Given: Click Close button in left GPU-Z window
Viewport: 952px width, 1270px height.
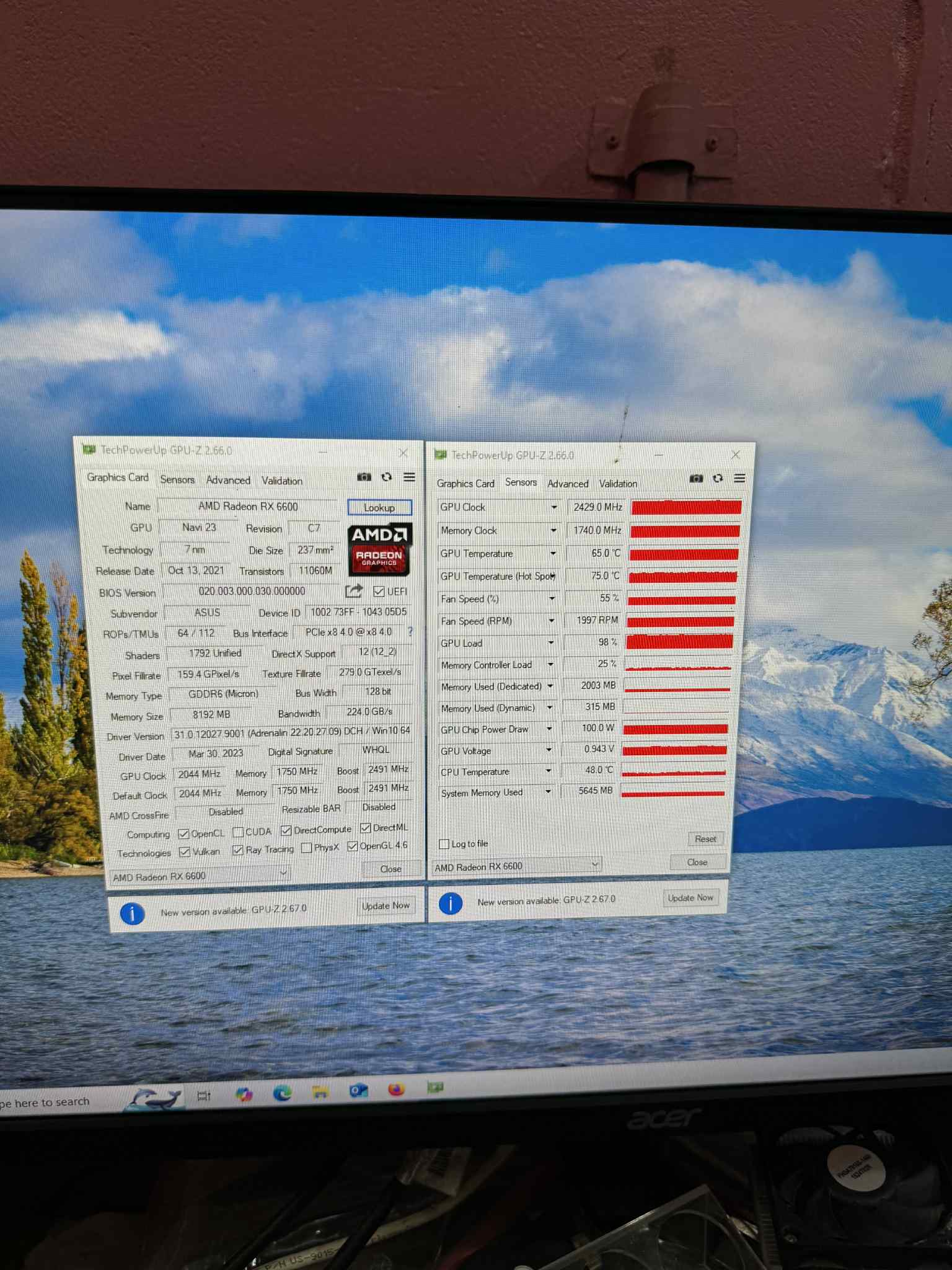Looking at the screenshot, I should click(x=390, y=869).
